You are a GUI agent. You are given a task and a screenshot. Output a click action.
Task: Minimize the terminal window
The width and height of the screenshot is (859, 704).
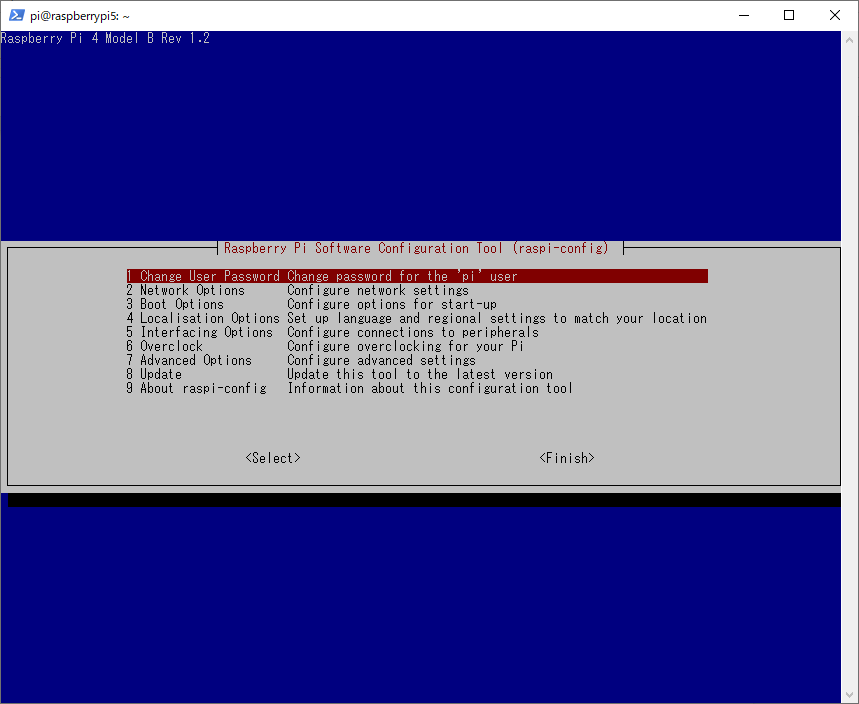pos(743,15)
